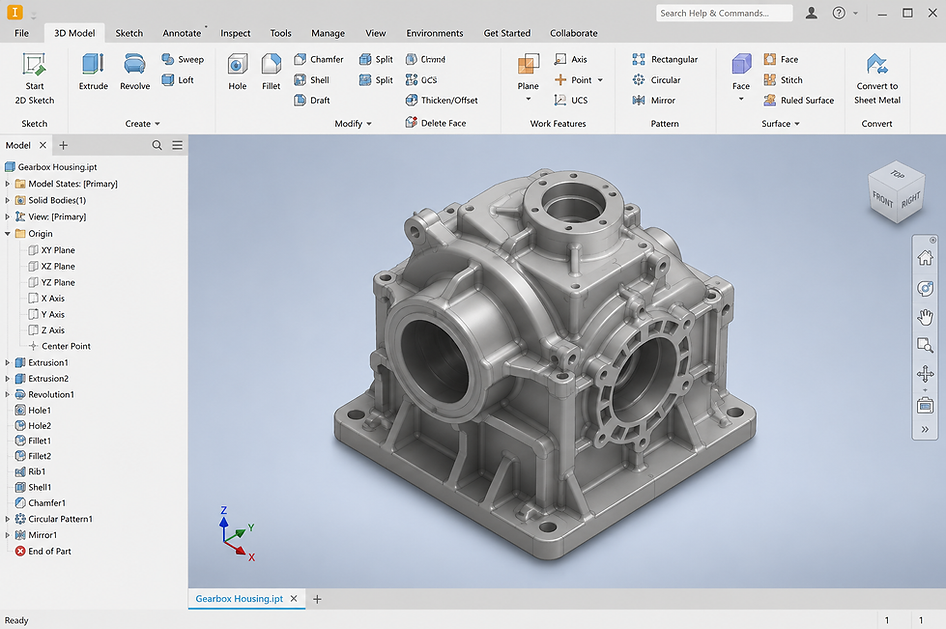Open the Inspect ribbon tab
The height and width of the screenshot is (629, 946).
235,33
